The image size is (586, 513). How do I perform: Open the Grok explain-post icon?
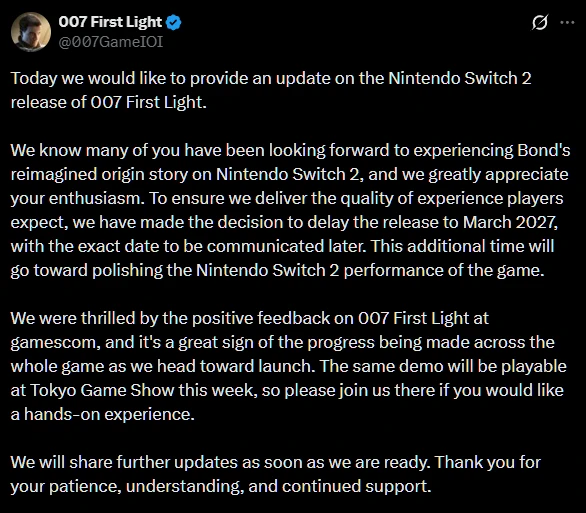(540, 22)
